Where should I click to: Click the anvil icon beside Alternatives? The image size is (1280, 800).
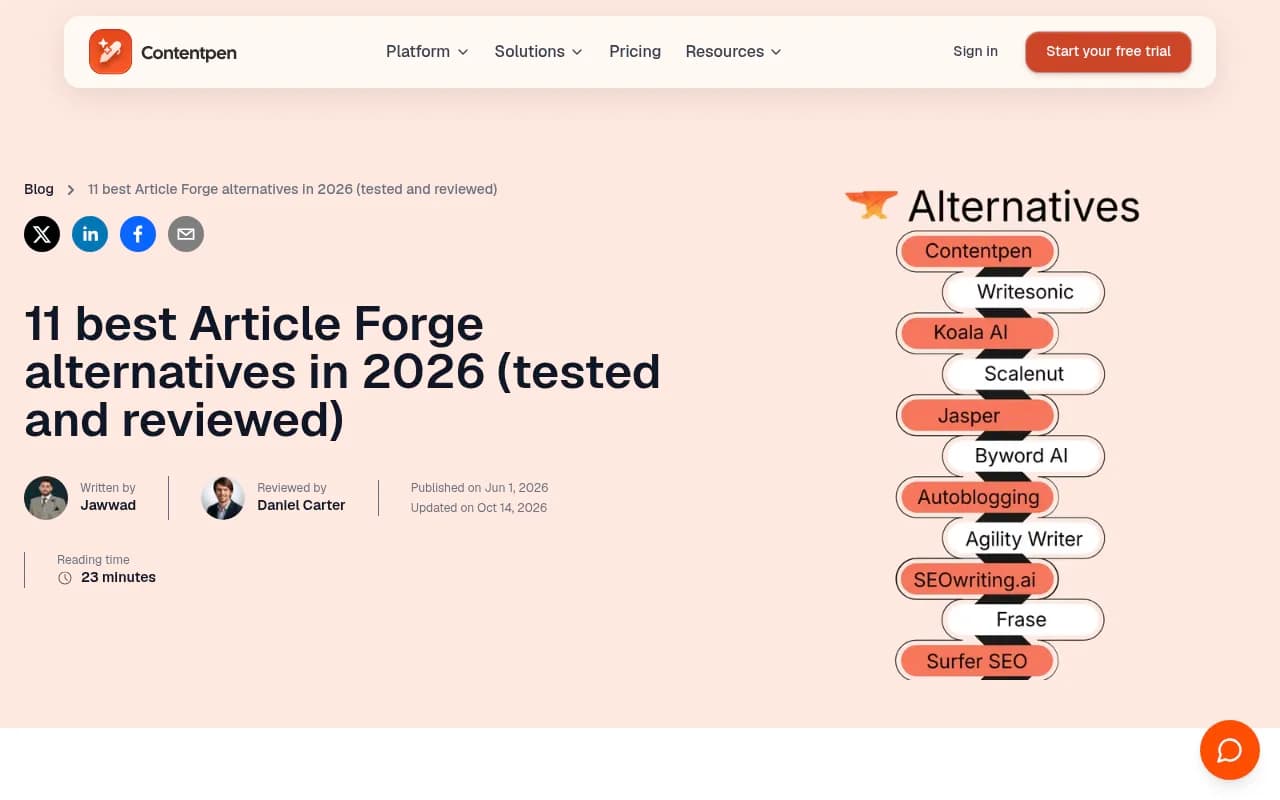(871, 205)
